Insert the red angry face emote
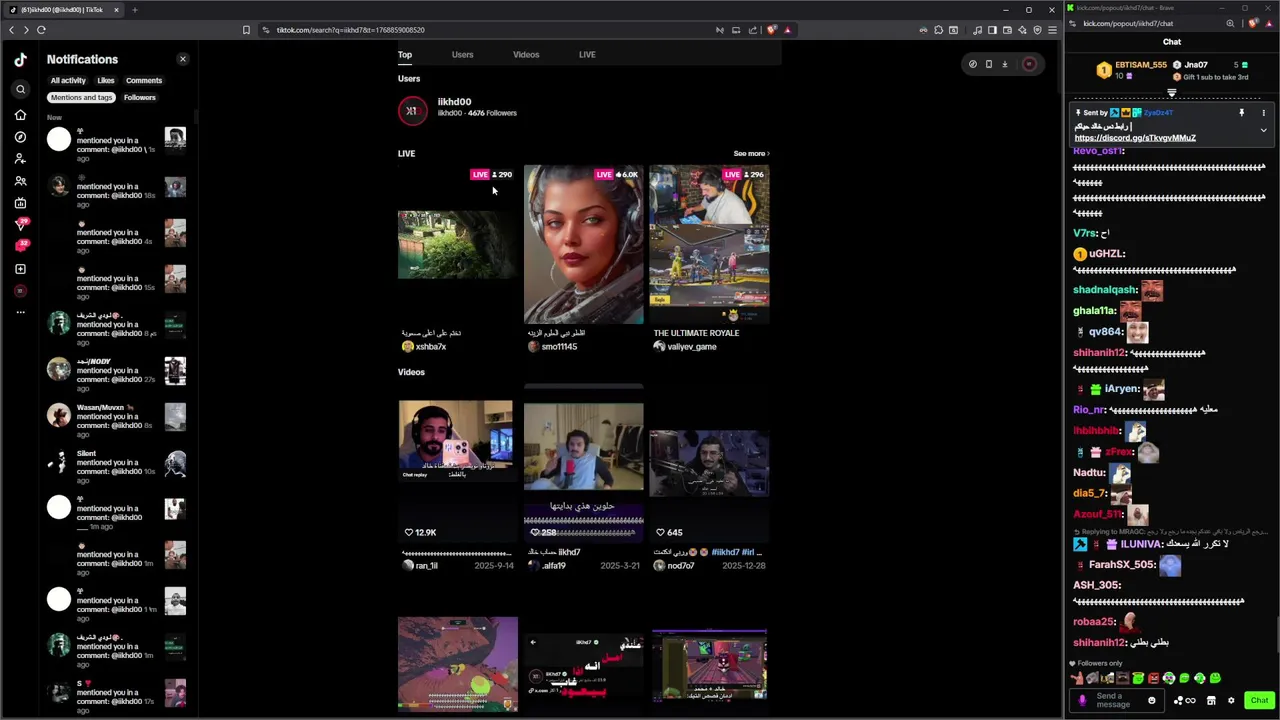 1153,678
